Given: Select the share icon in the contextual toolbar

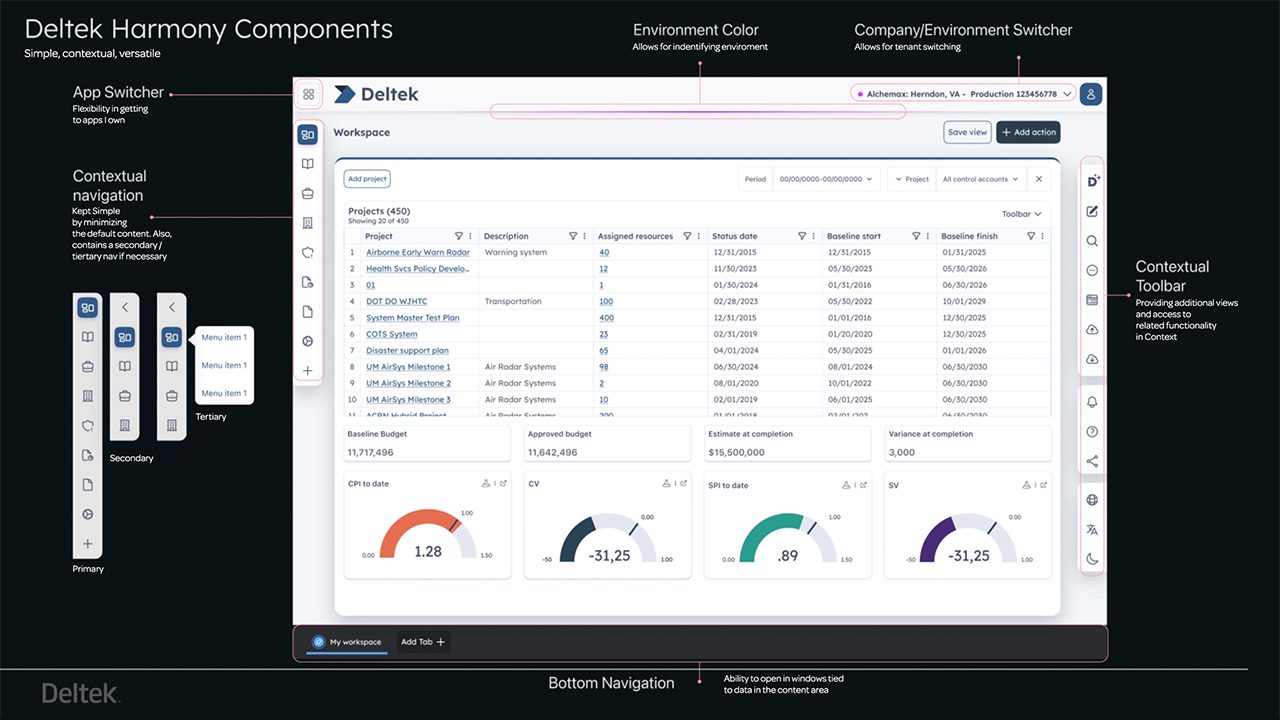Looking at the screenshot, I should tap(1091, 461).
